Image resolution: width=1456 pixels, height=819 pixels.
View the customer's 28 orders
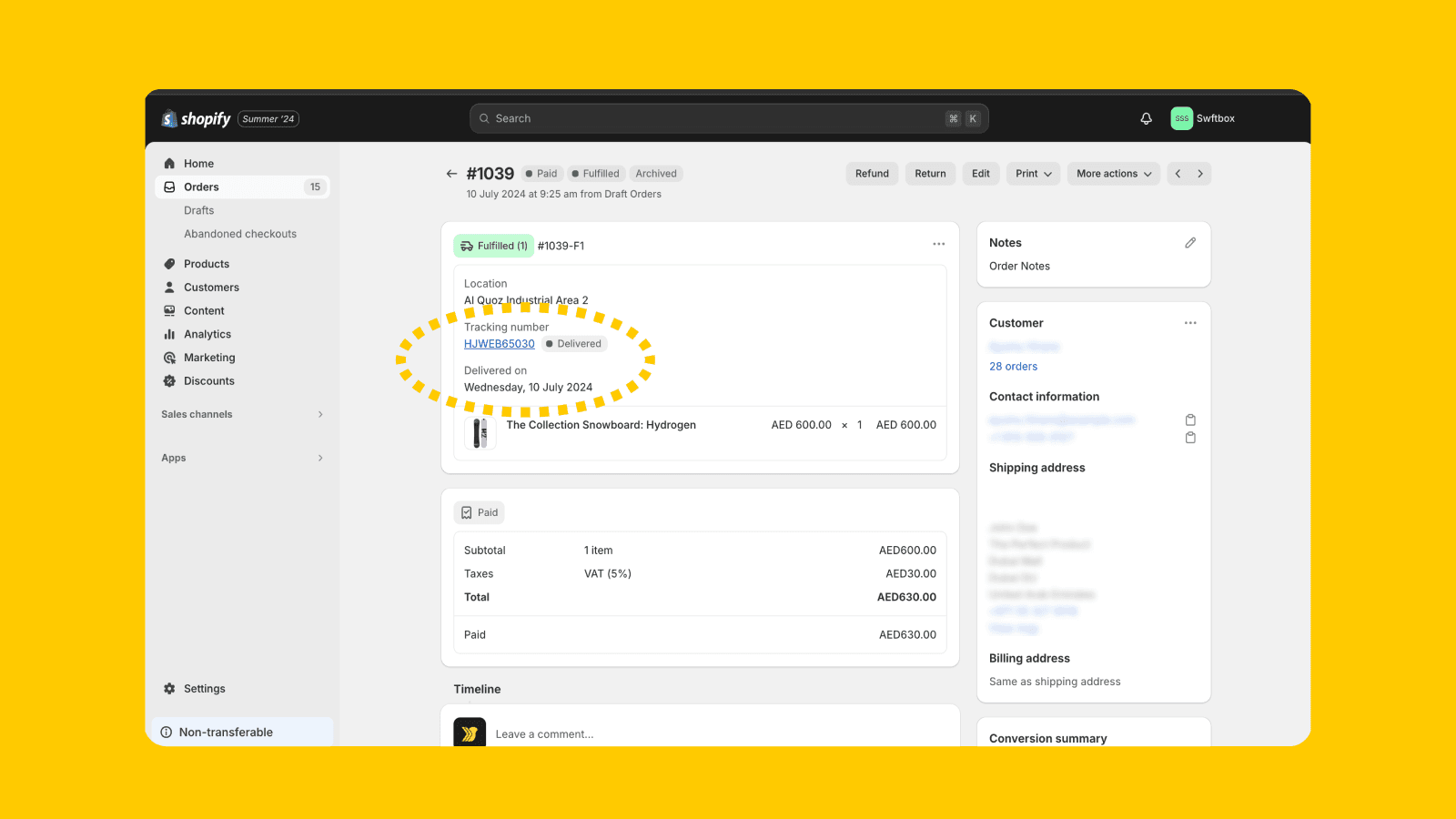pos(1013,366)
